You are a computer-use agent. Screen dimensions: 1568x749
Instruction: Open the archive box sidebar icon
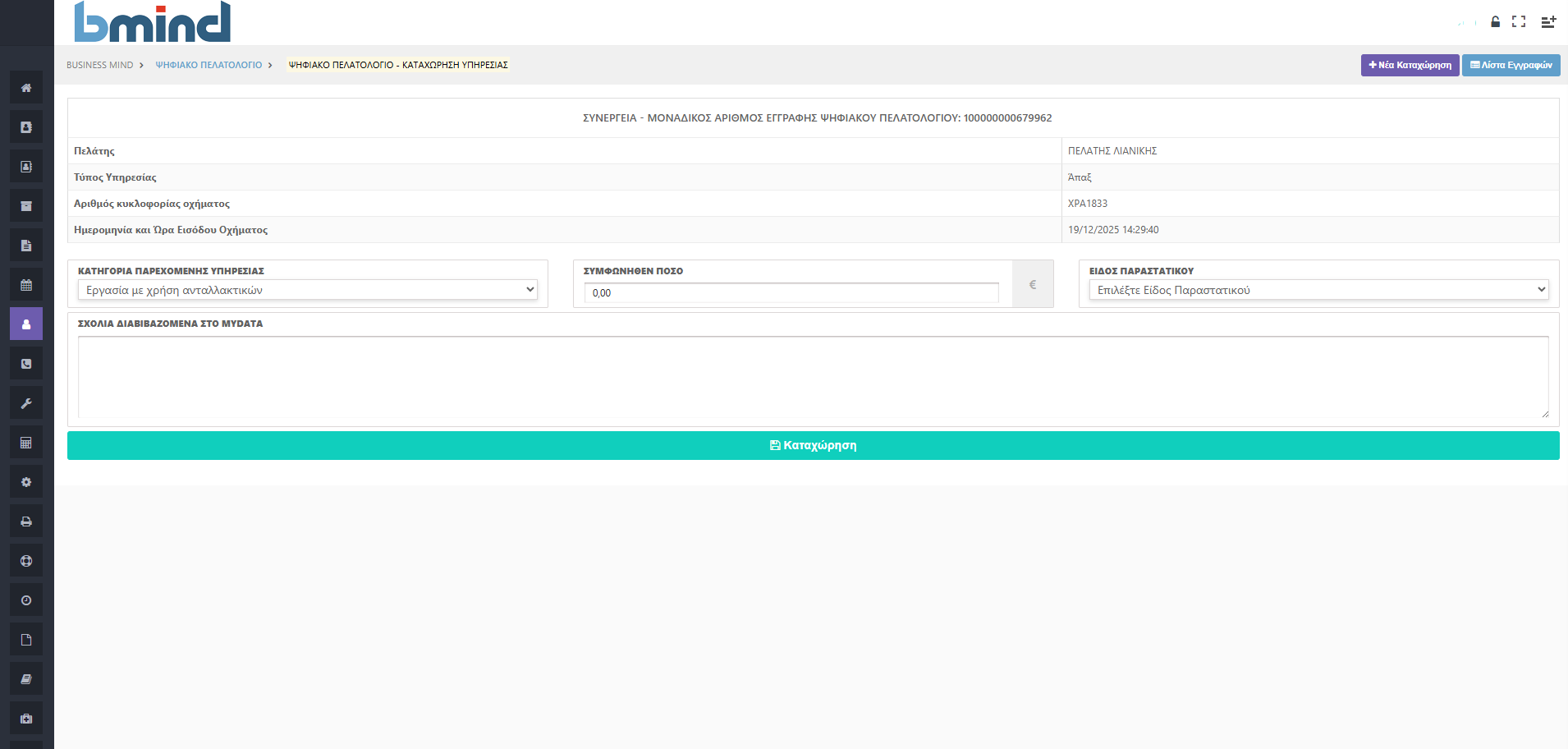tap(26, 206)
